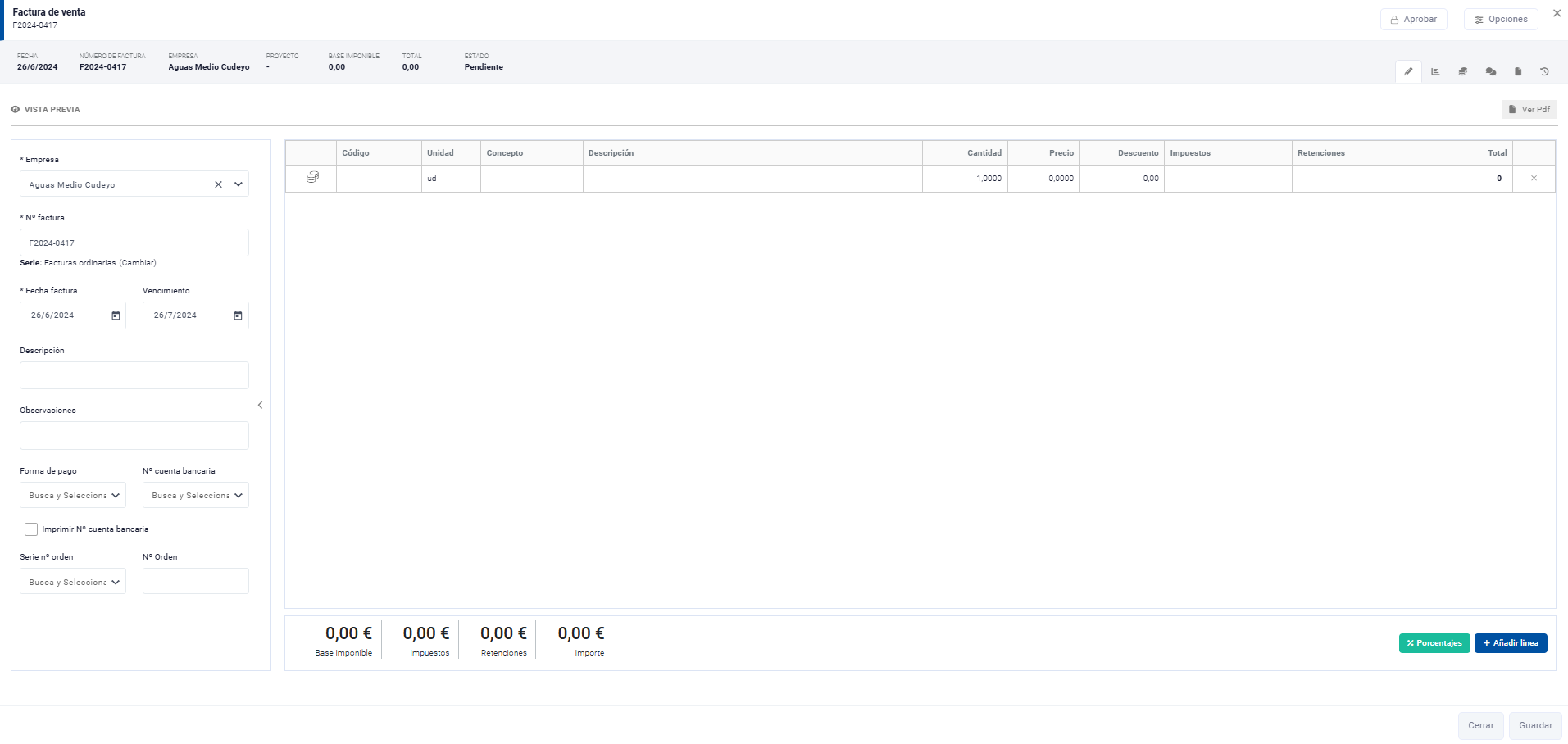Click into the Observaciones text field
Viewport: 1568px width, 744px height.
click(134, 435)
